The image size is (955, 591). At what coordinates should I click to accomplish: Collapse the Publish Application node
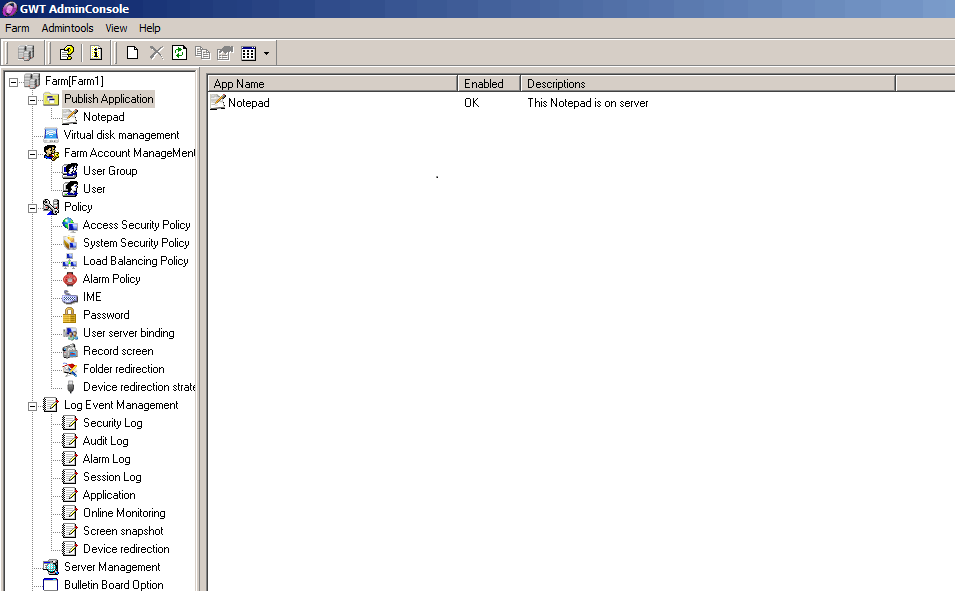(33, 99)
